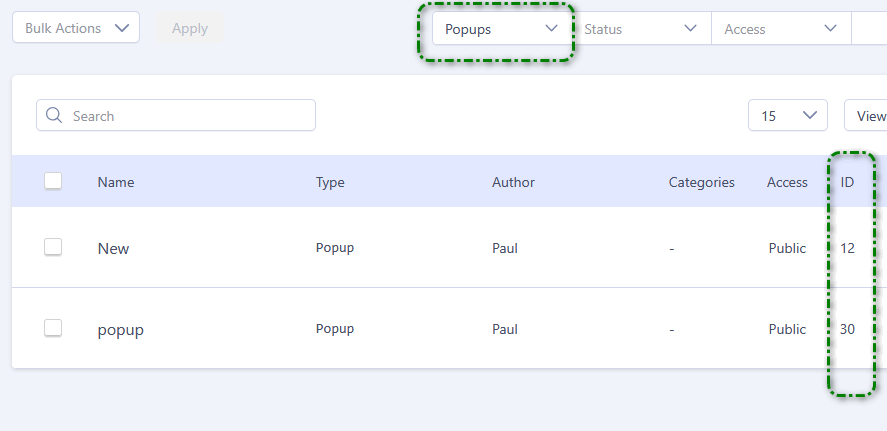Click the Author column header
This screenshot has height=431, width=887.
pyautogui.click(x=513, y=182)
